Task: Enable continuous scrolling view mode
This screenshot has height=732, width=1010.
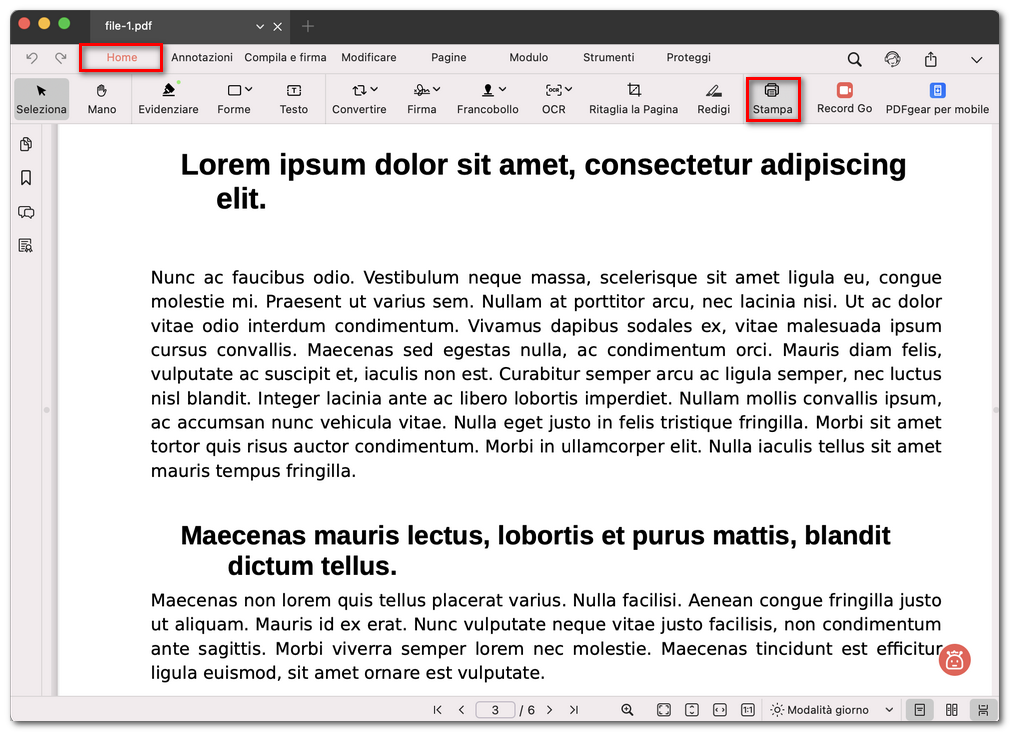Action: (x=983, y=710)
